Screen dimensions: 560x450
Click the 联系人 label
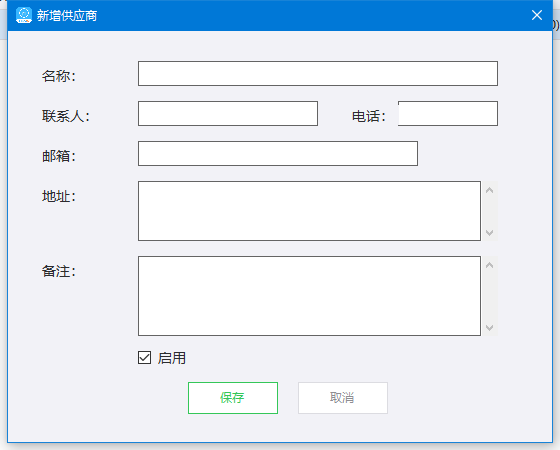[66, 116]
